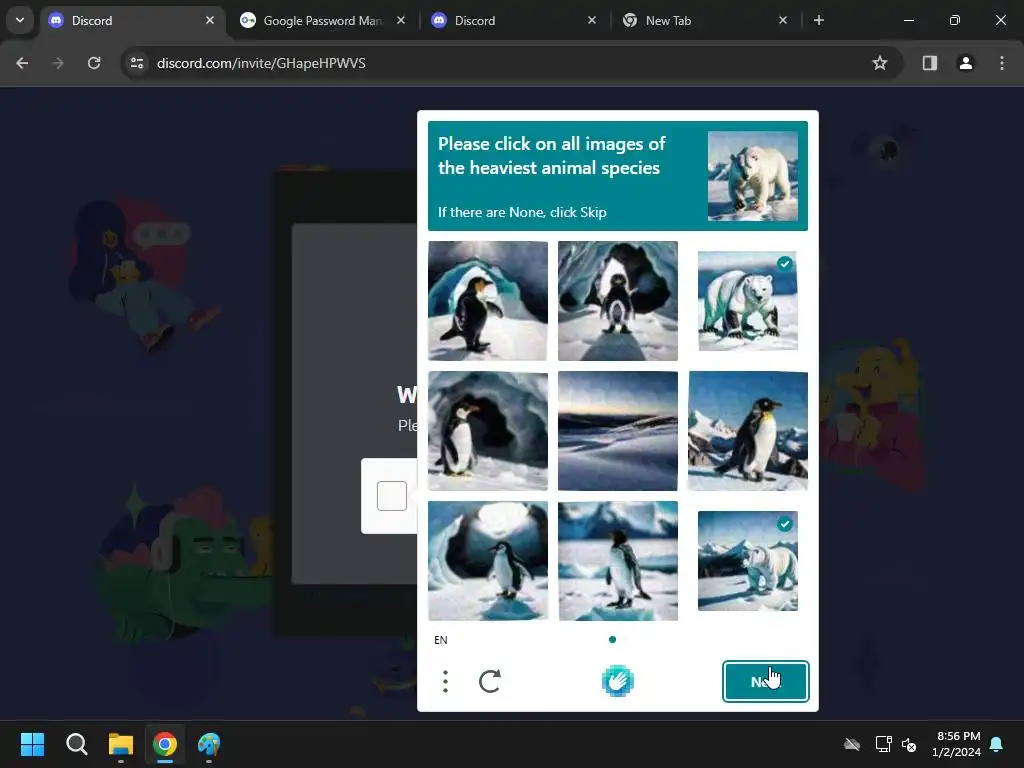
Task: Switch to the Google Password Manager tab
Action: pos(322,21)
